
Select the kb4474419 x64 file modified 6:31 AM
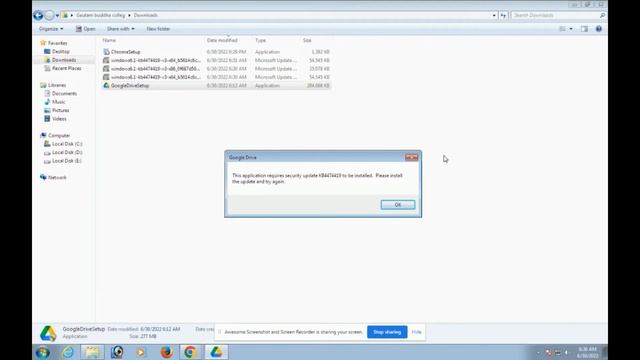click(x=216, y=60)
